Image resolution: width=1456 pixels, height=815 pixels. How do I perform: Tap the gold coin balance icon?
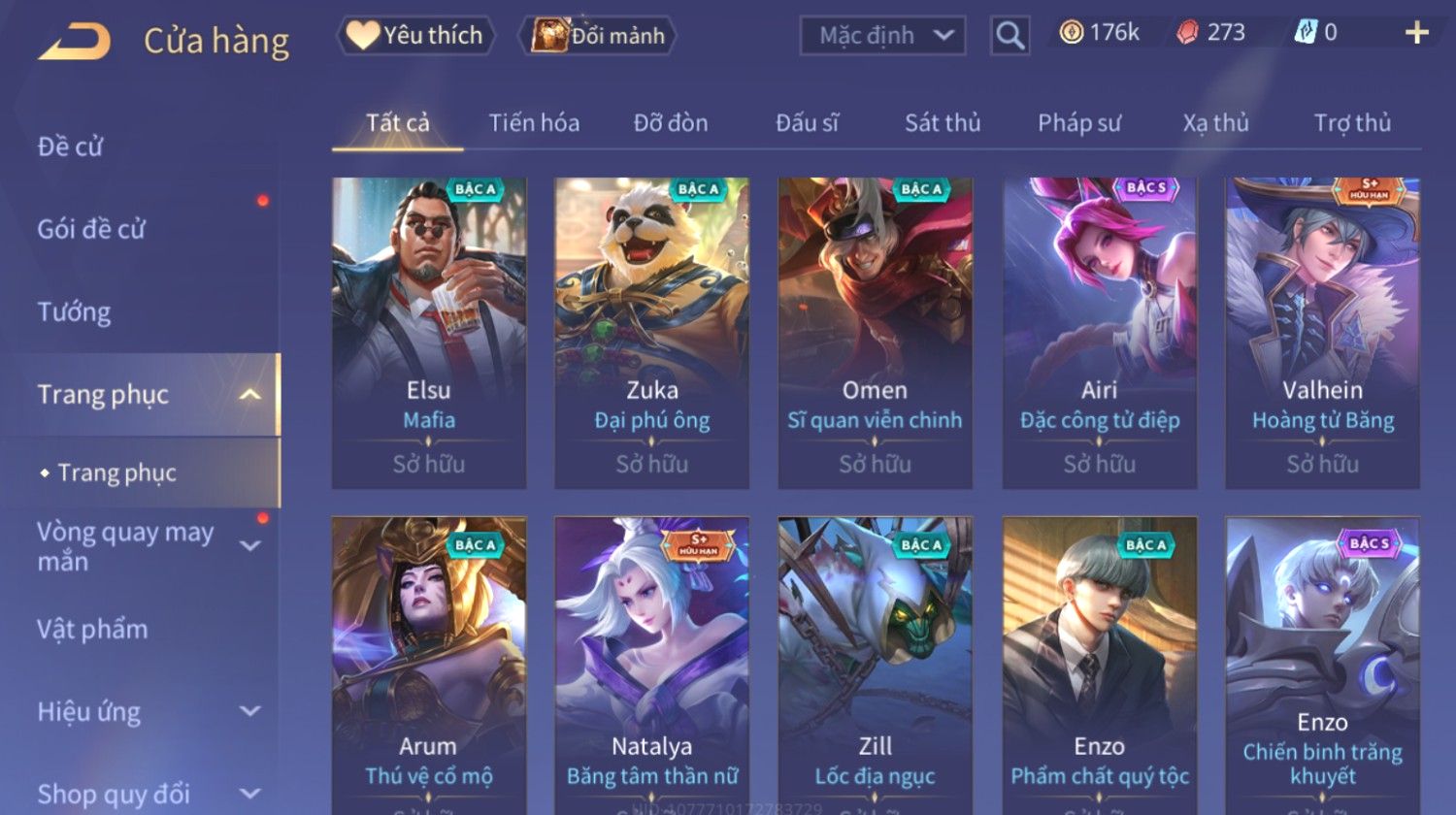pyautogui.click(x=1071, y=33)
